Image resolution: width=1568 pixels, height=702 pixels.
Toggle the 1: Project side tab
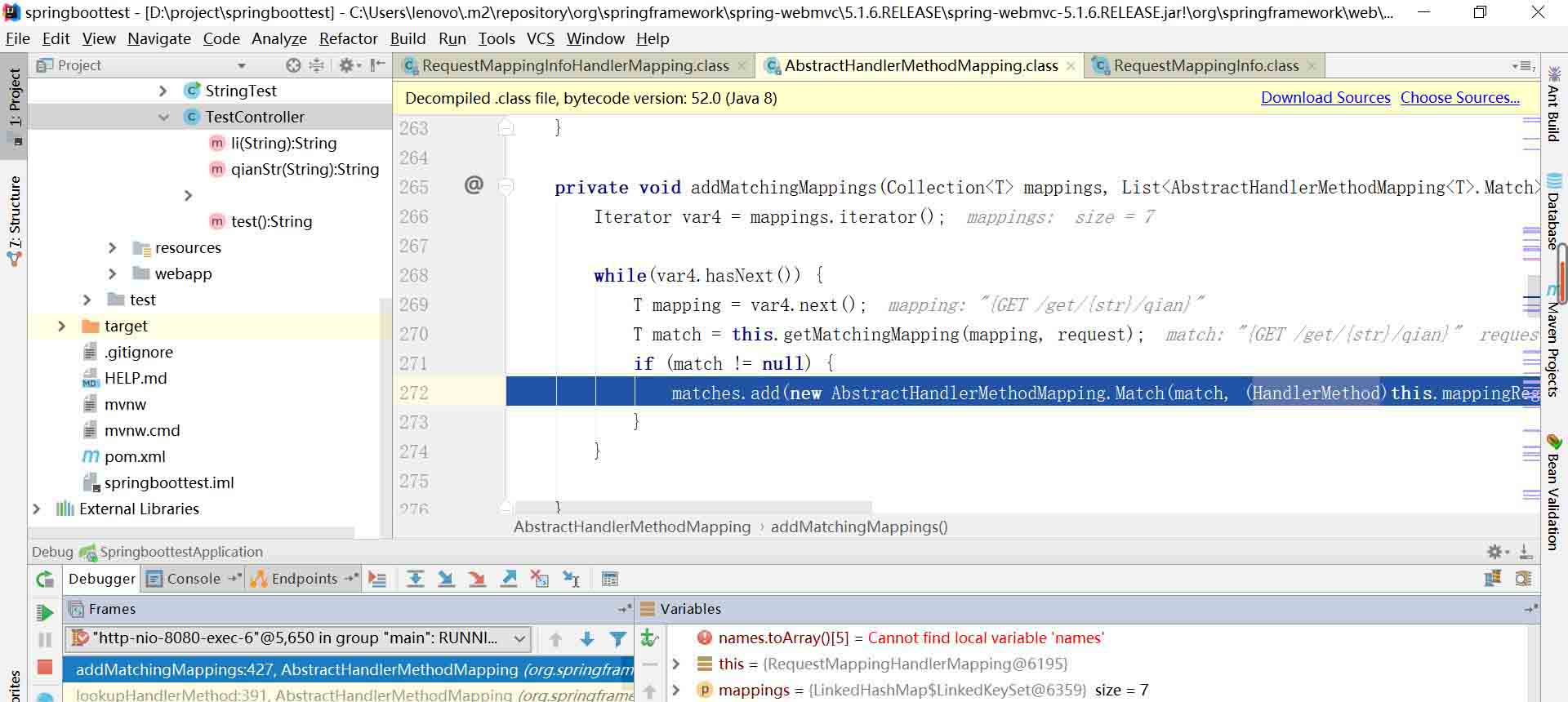(15, 106)
